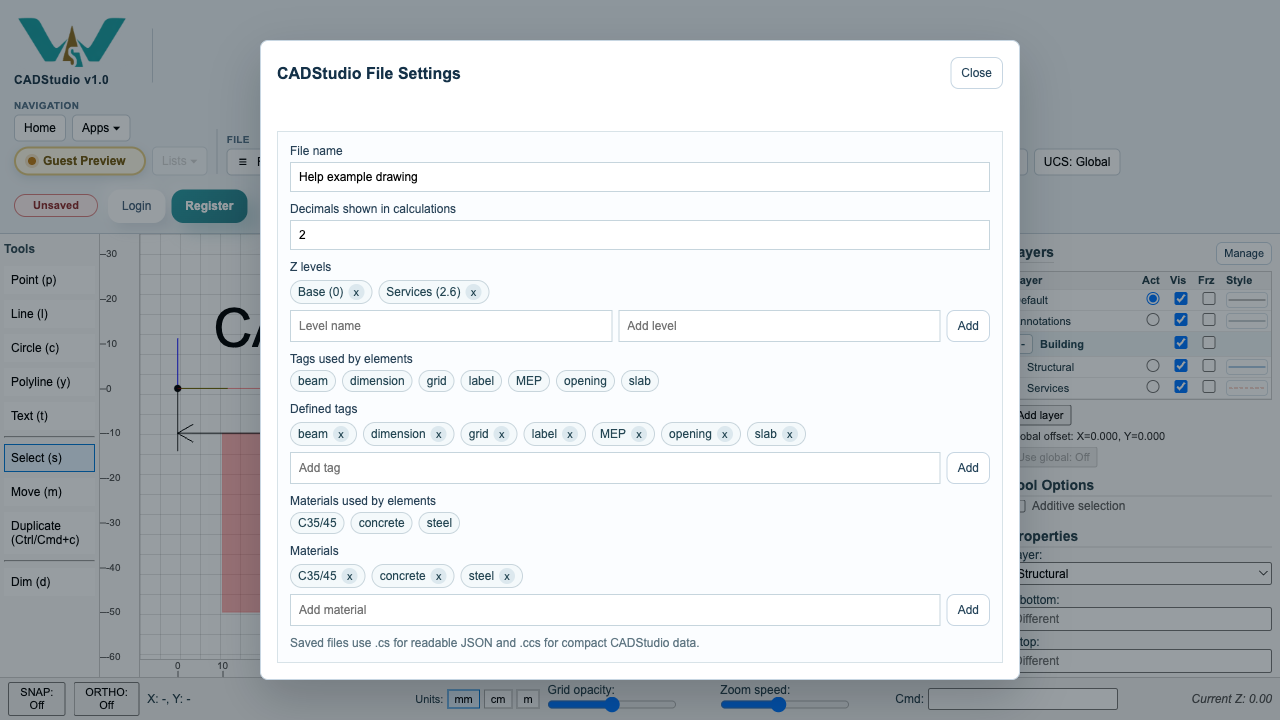Viewport: 1280px width, 720px height.
Task: Delete the grid defined tag
Action: 501,434
